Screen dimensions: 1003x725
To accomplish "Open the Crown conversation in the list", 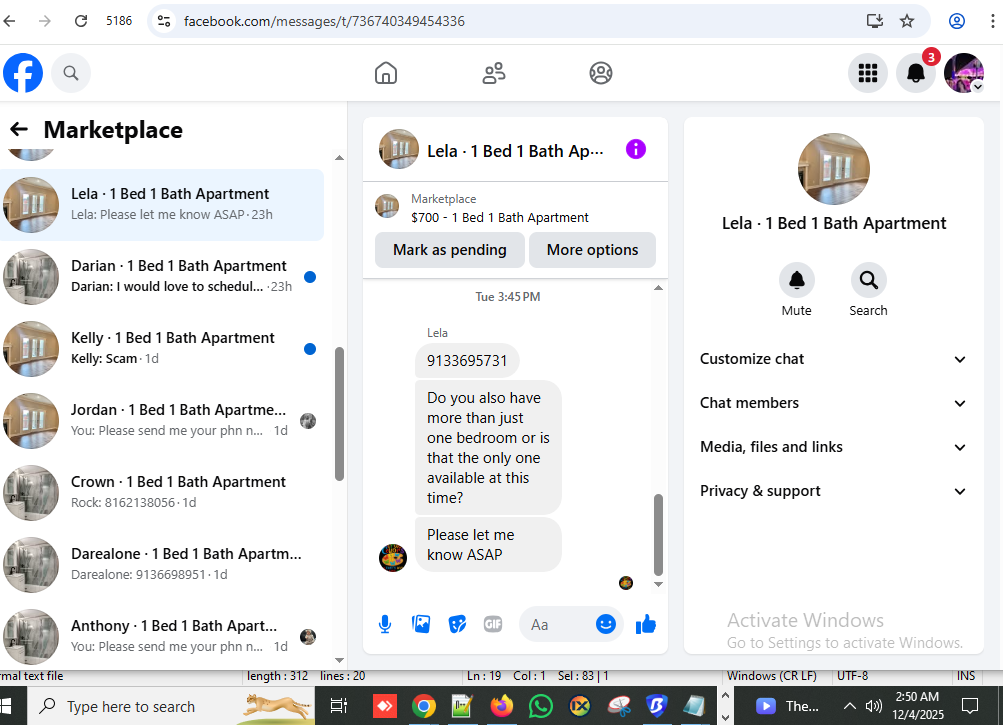I will click(162, 493).
